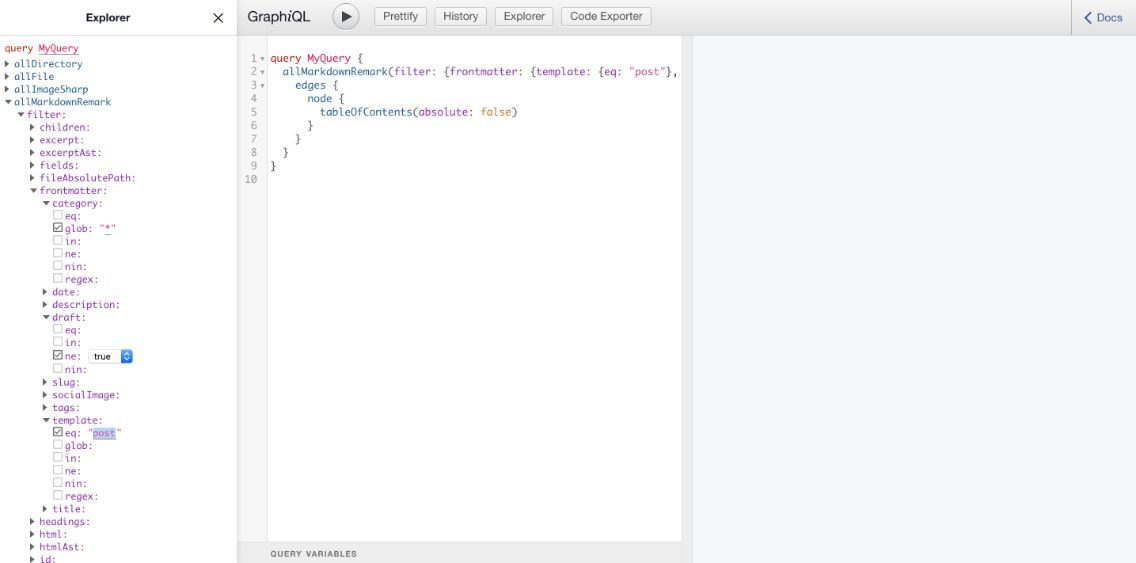This screenshot has height=563, width=1136.
Task: Fold edges block at line 3 arrow
Action: coord(262,86)
